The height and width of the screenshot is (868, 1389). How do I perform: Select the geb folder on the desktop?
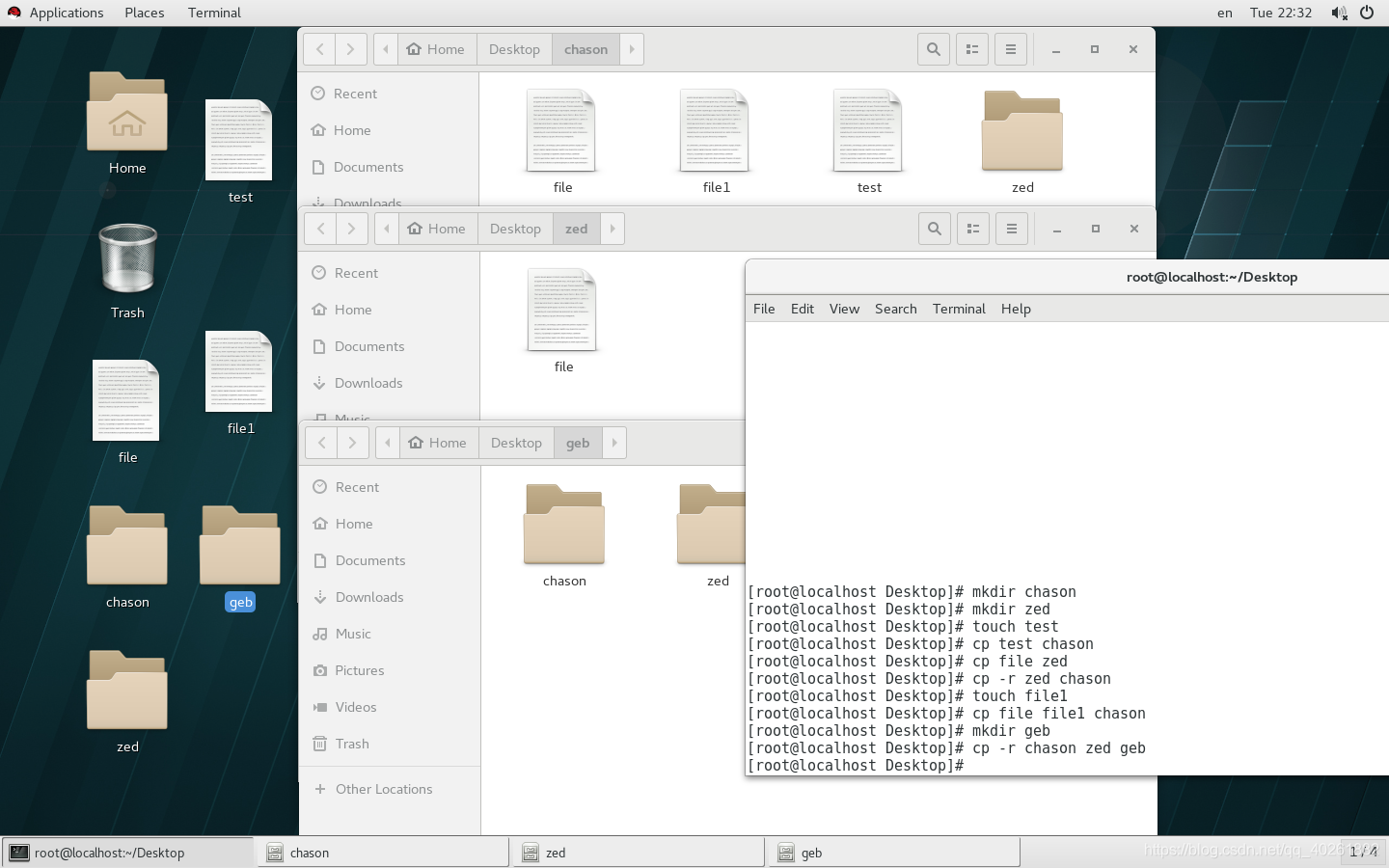click(x=240, y=545)
